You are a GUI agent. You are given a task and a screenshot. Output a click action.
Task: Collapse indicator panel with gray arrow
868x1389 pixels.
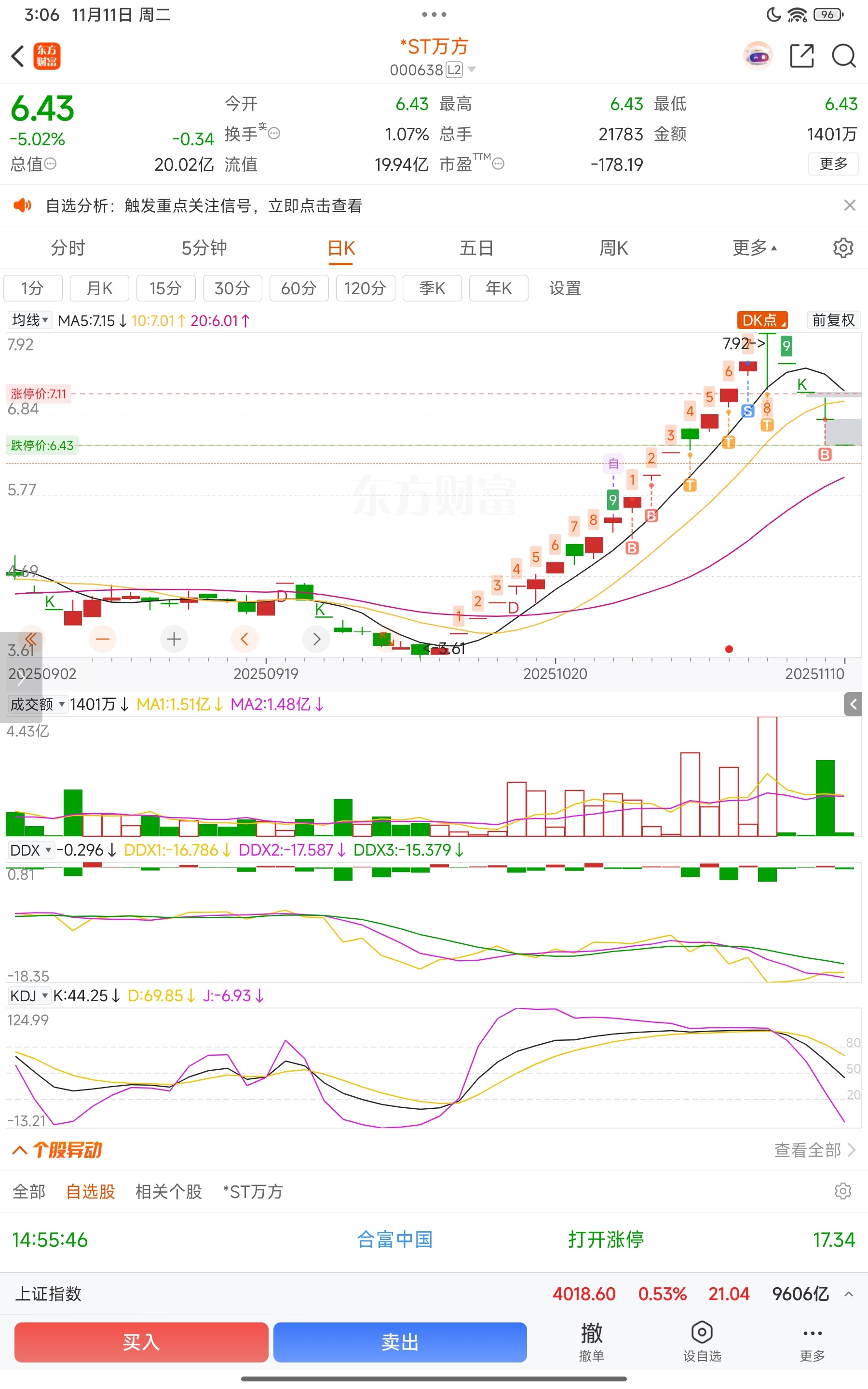point(853,704)
